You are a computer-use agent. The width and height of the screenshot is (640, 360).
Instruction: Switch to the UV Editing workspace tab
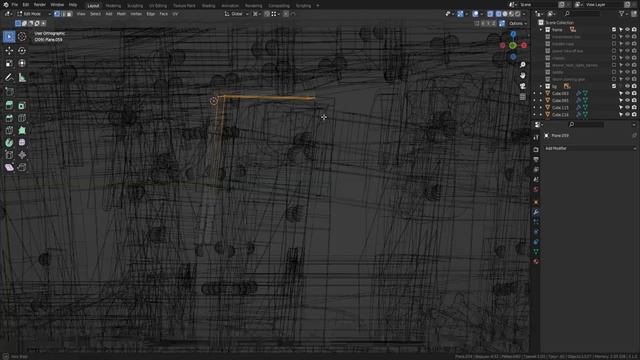(158, 6)
